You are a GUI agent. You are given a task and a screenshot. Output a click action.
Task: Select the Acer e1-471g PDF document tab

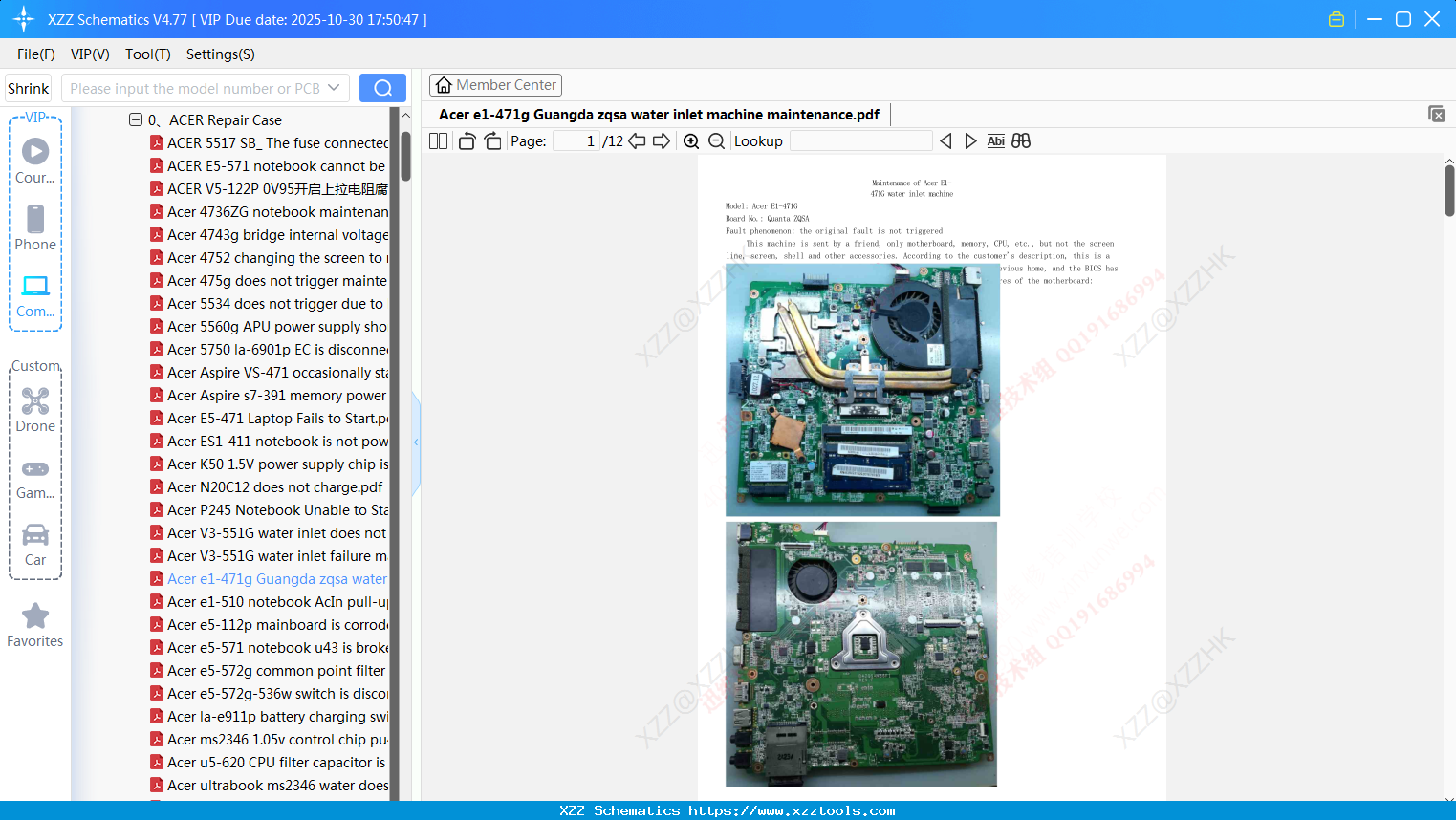click(659, 115)
